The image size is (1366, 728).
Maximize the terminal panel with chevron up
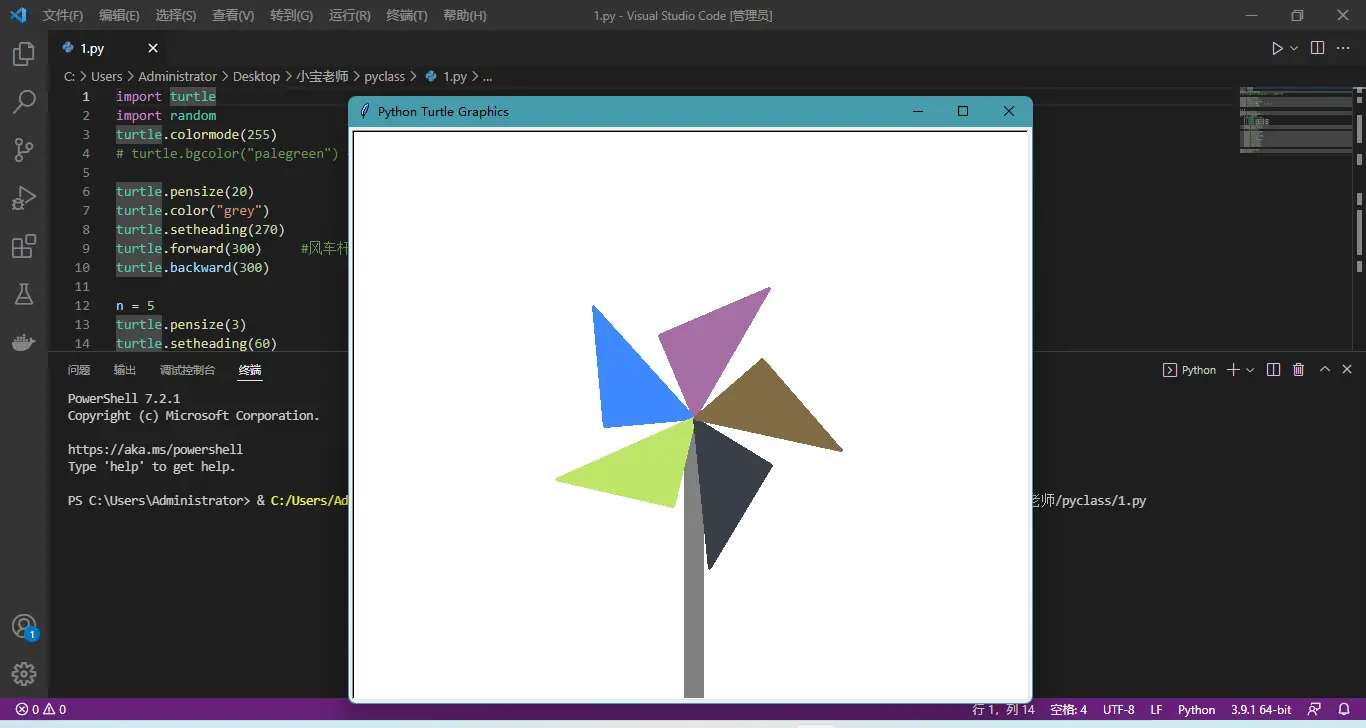1324,369
